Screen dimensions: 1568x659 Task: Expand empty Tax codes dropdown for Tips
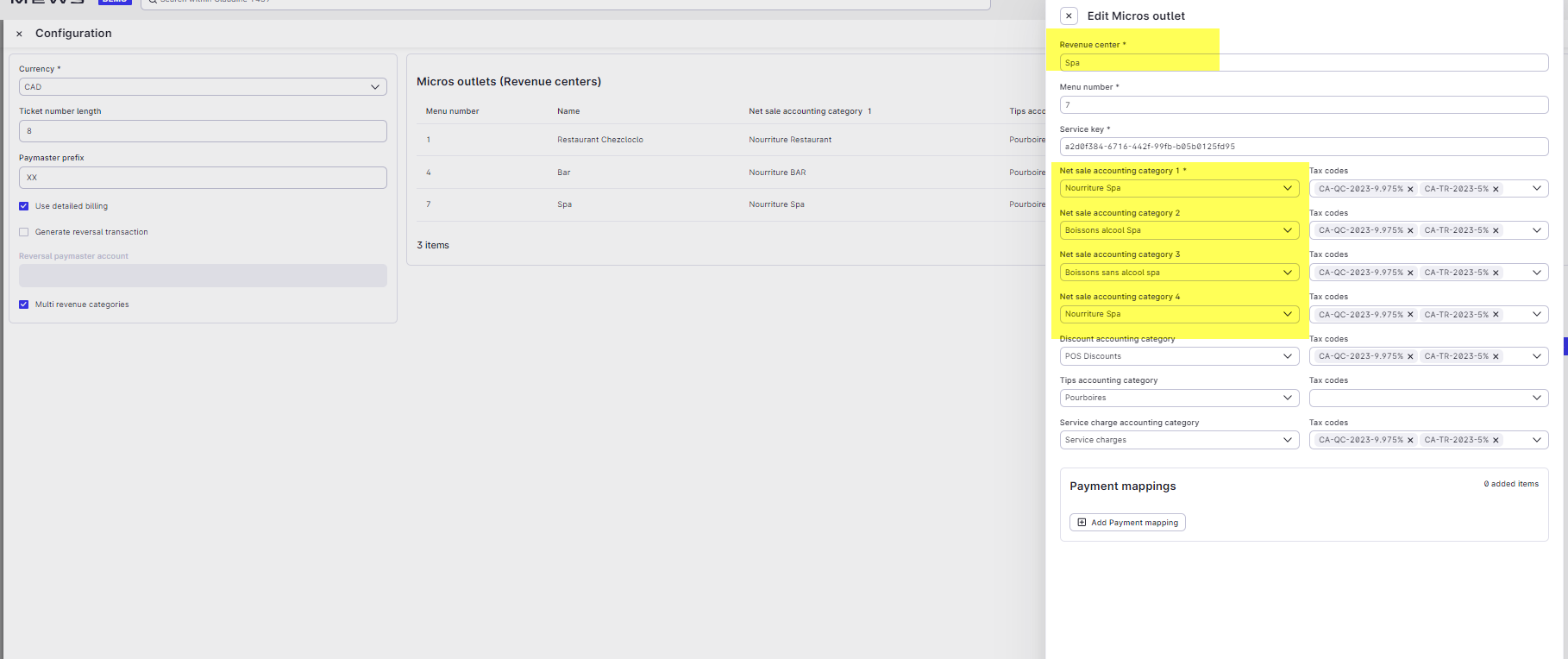[1427, 398]
